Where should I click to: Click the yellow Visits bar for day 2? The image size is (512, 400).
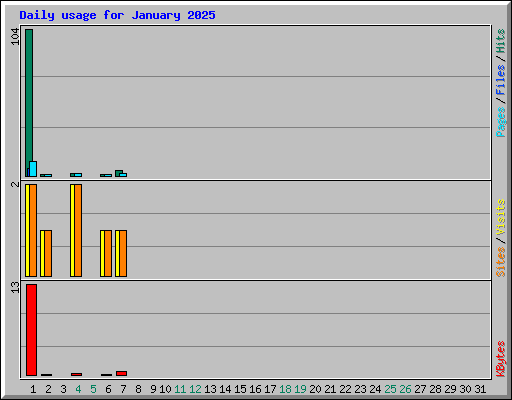point(42,253)
